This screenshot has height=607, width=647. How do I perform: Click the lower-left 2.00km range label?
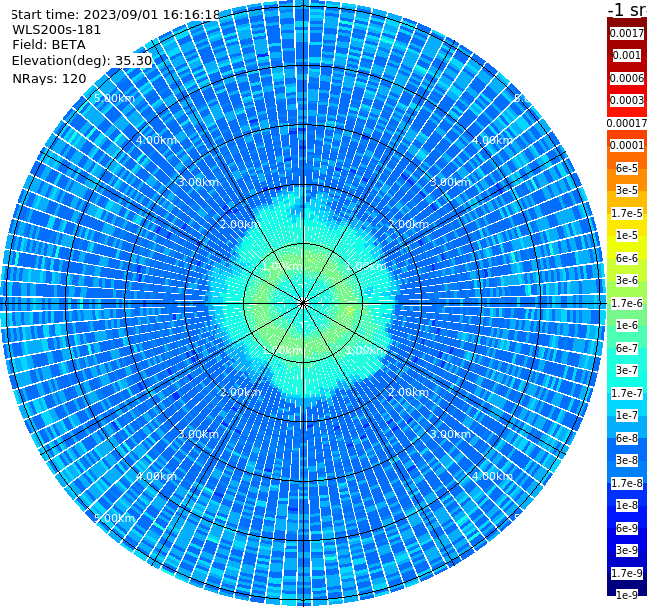(x=241, y=392)
